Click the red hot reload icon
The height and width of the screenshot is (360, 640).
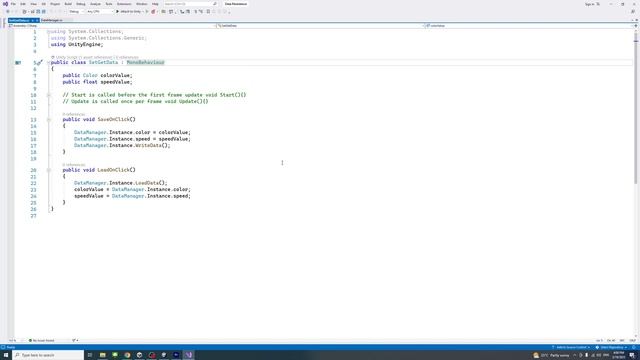pyautogui.click(x=153, y=12)
